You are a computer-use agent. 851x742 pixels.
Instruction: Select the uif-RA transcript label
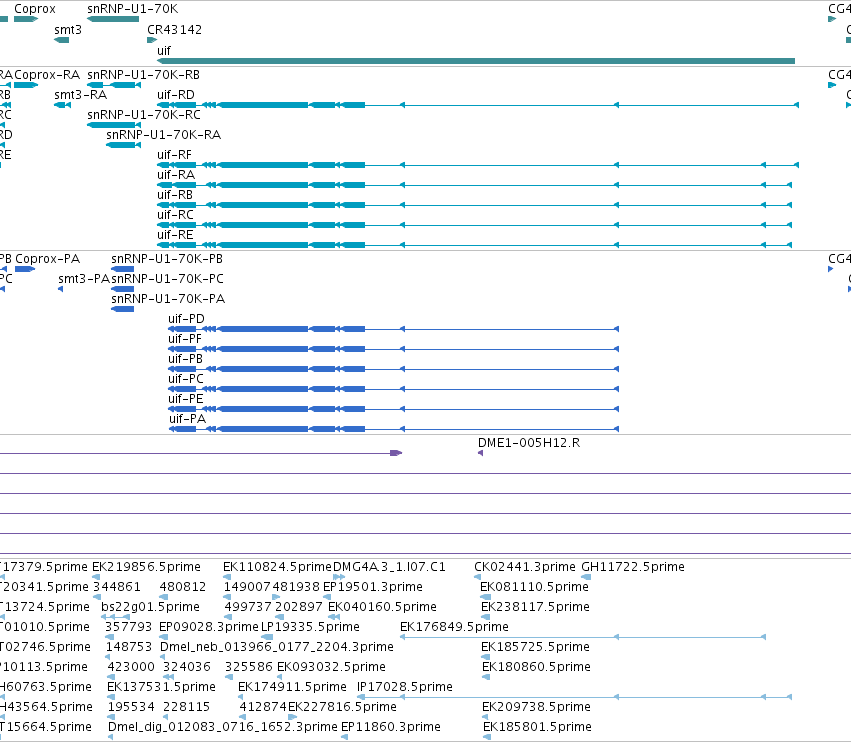pyautogui.click(x=176, y=175)
